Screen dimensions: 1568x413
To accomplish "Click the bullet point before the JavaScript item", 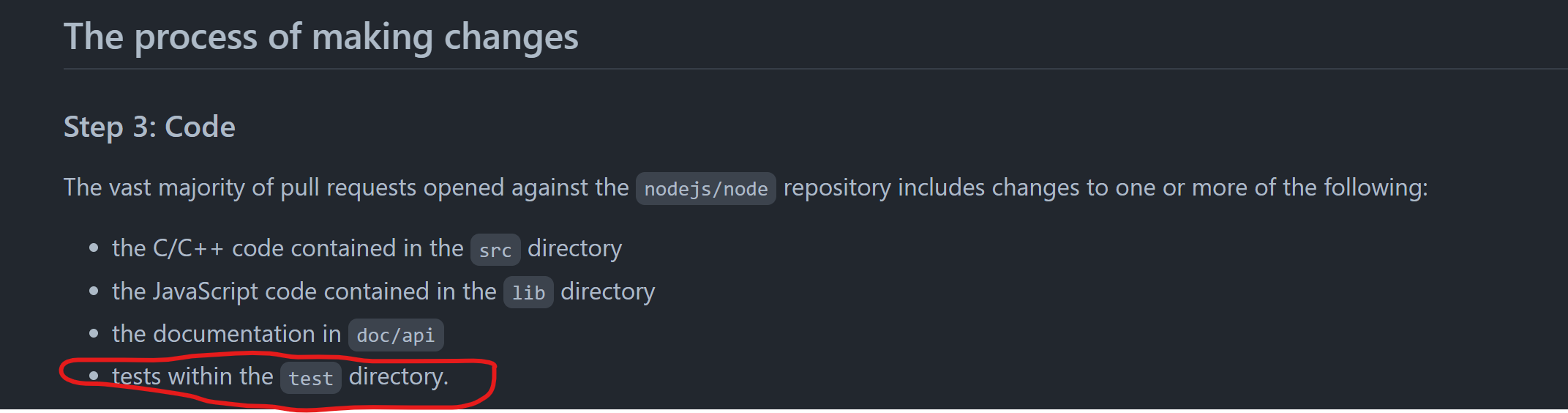I will [x=94, y=291].
